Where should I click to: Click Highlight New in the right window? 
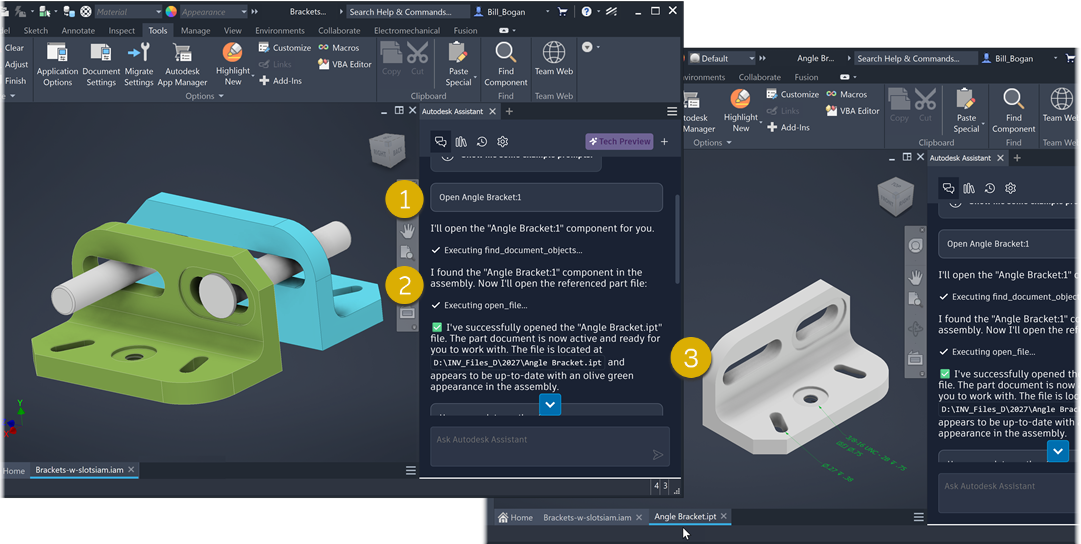741,110
